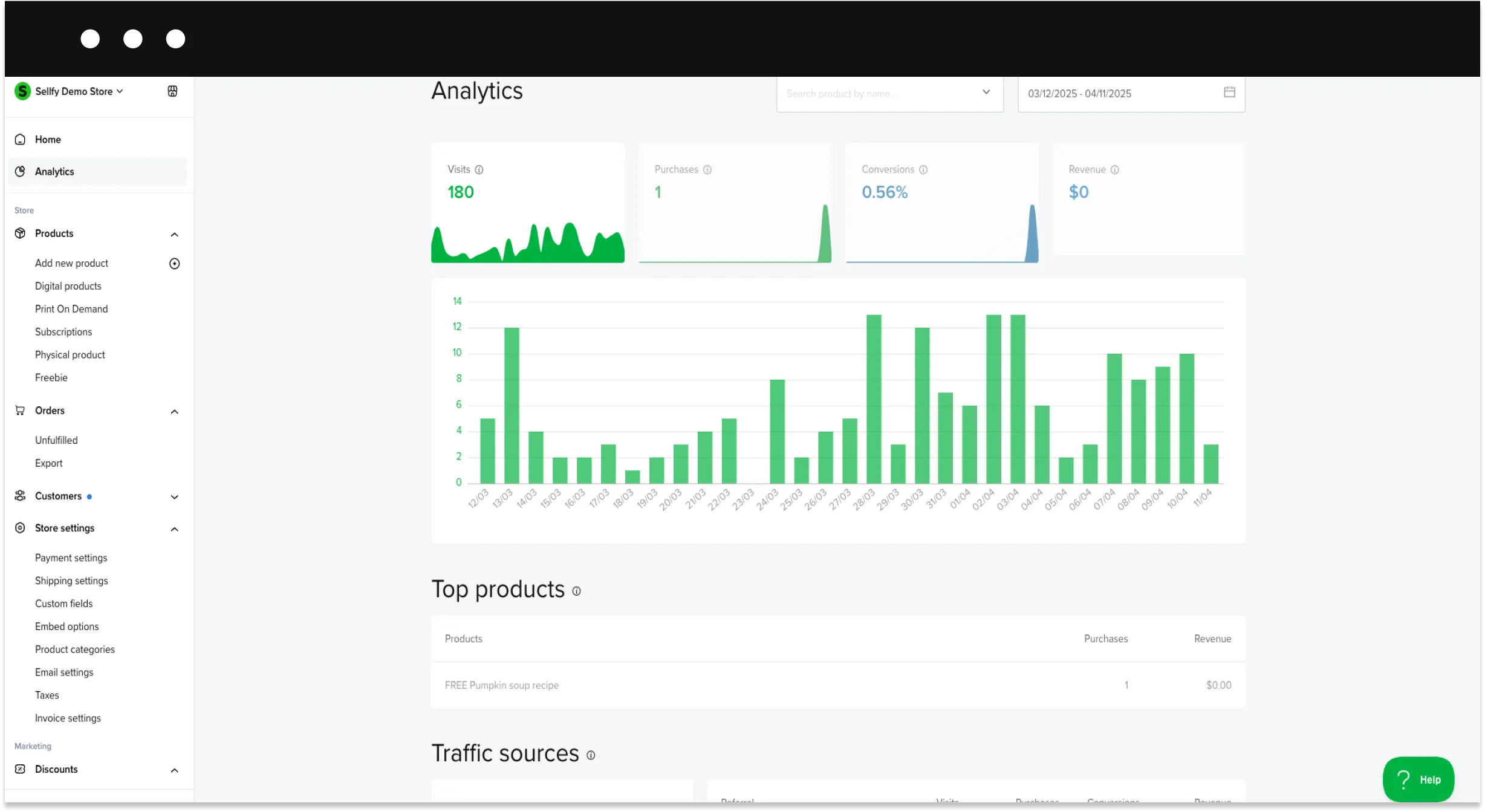Collapse the Orders section chevron

pos(175,412)
